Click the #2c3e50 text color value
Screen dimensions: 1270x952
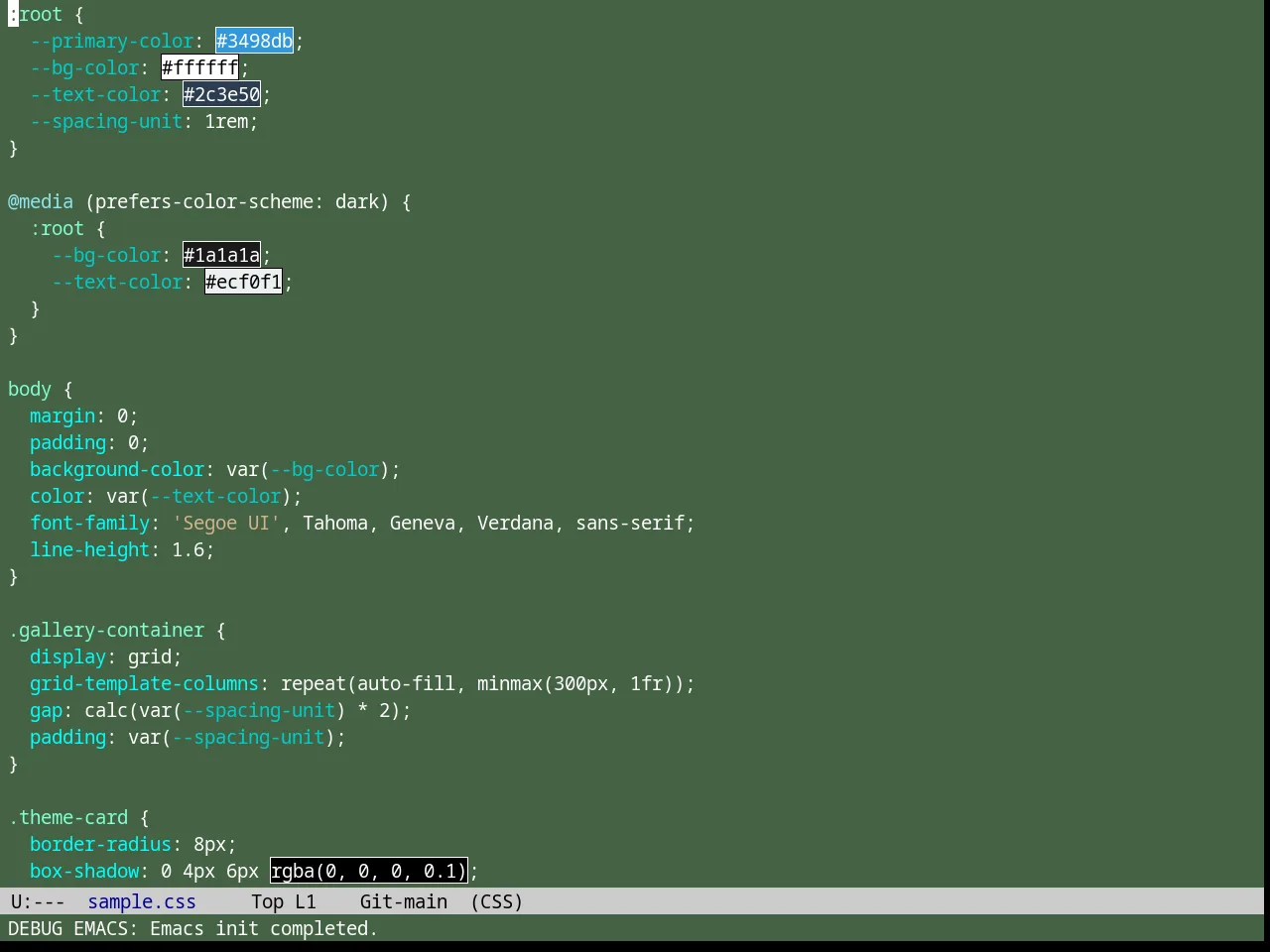pyautogui.click(x=221, y=94)
